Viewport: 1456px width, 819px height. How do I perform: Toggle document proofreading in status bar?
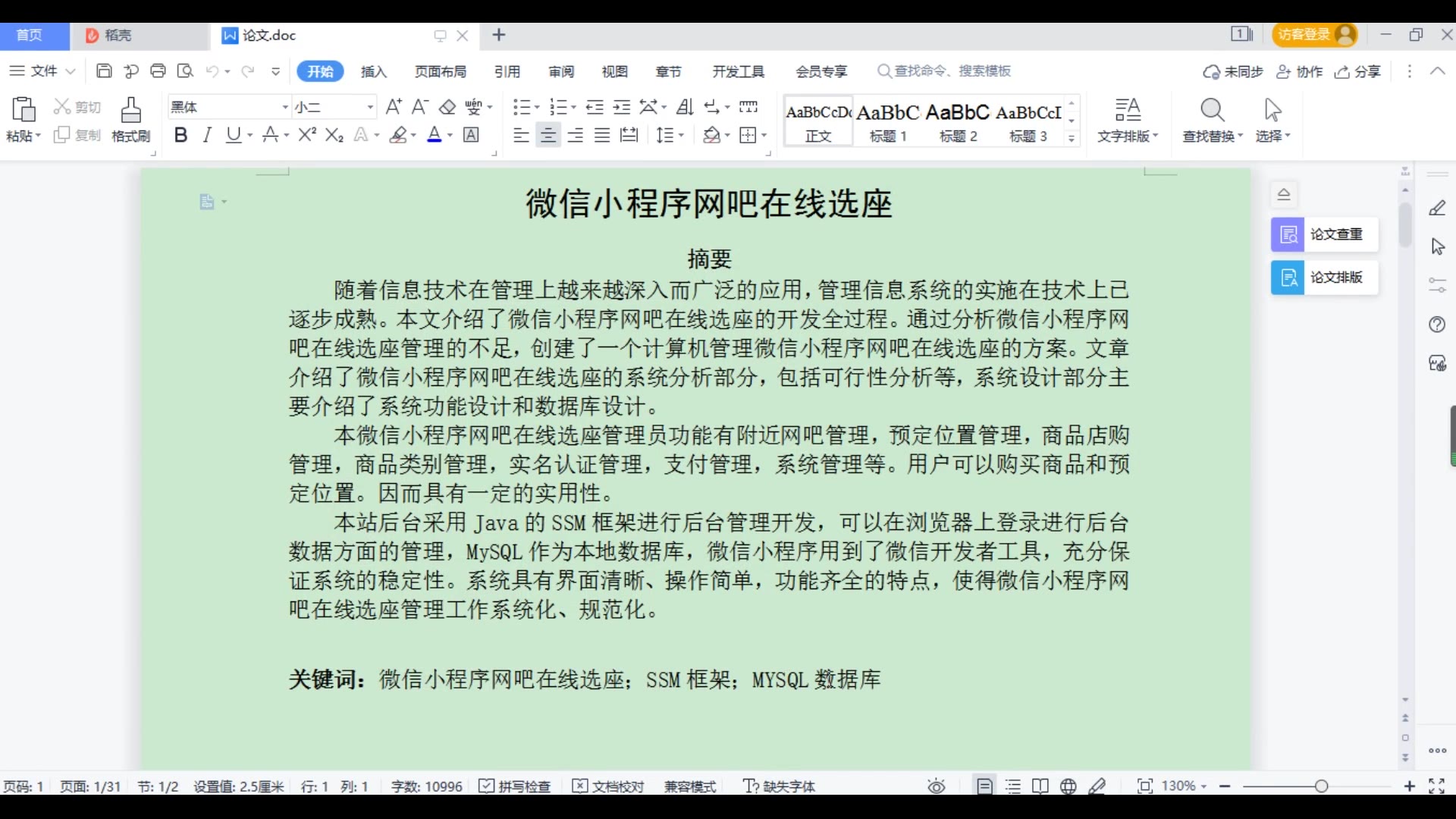click(x=607, y=786)
